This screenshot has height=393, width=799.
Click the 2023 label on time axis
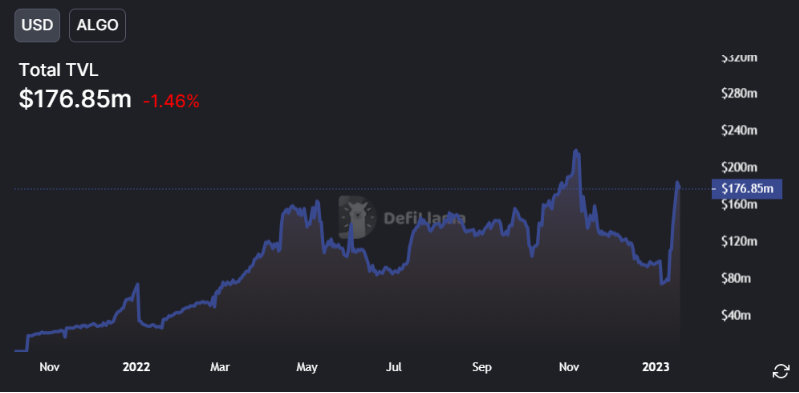[655, 367]
